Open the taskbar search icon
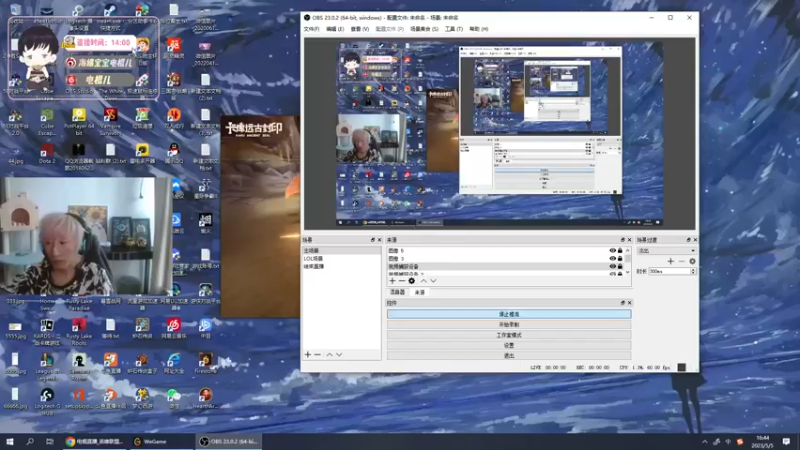800x450 pixels. pyautogui.click(x=30, y=441)
